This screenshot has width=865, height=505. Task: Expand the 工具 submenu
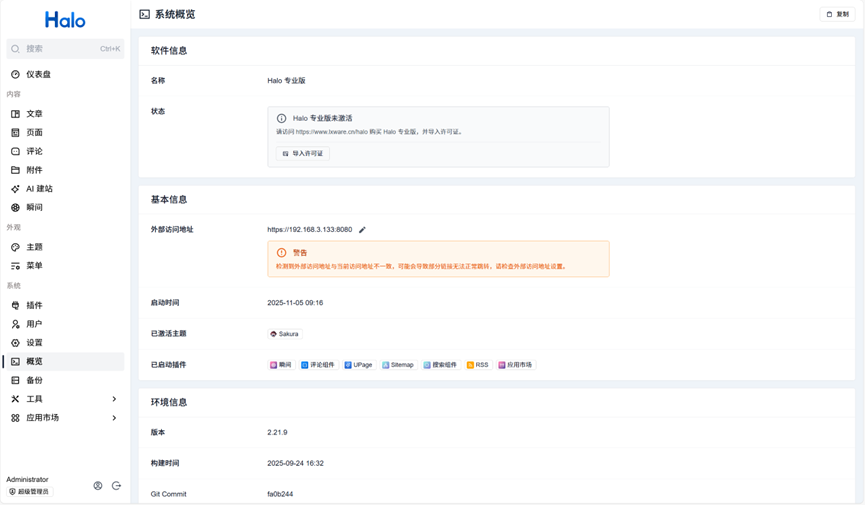tap(65, 399)
